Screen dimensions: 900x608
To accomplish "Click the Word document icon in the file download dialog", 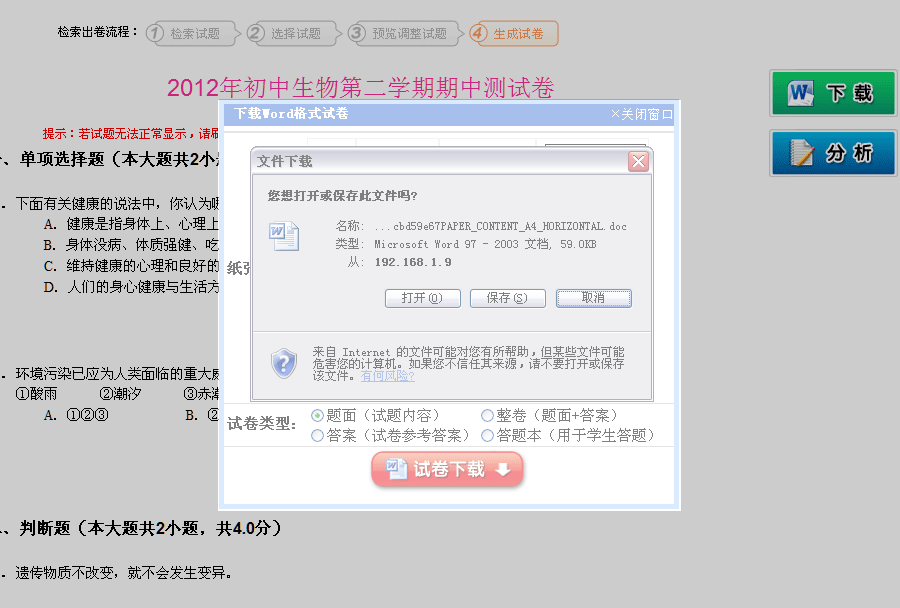I will click(x=284, y=236).
